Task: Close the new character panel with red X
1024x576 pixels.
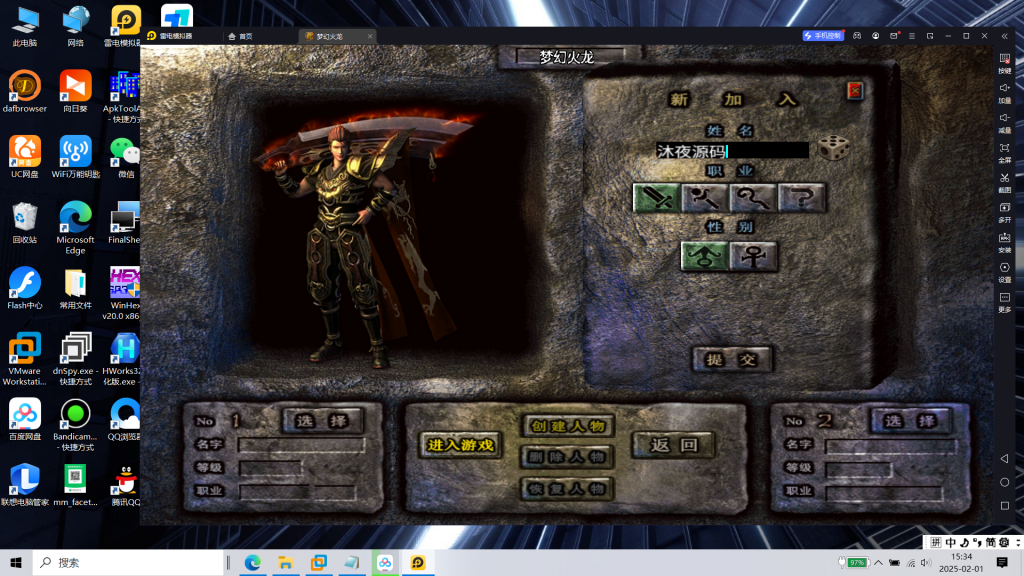Action: click(x=854, y=91)
